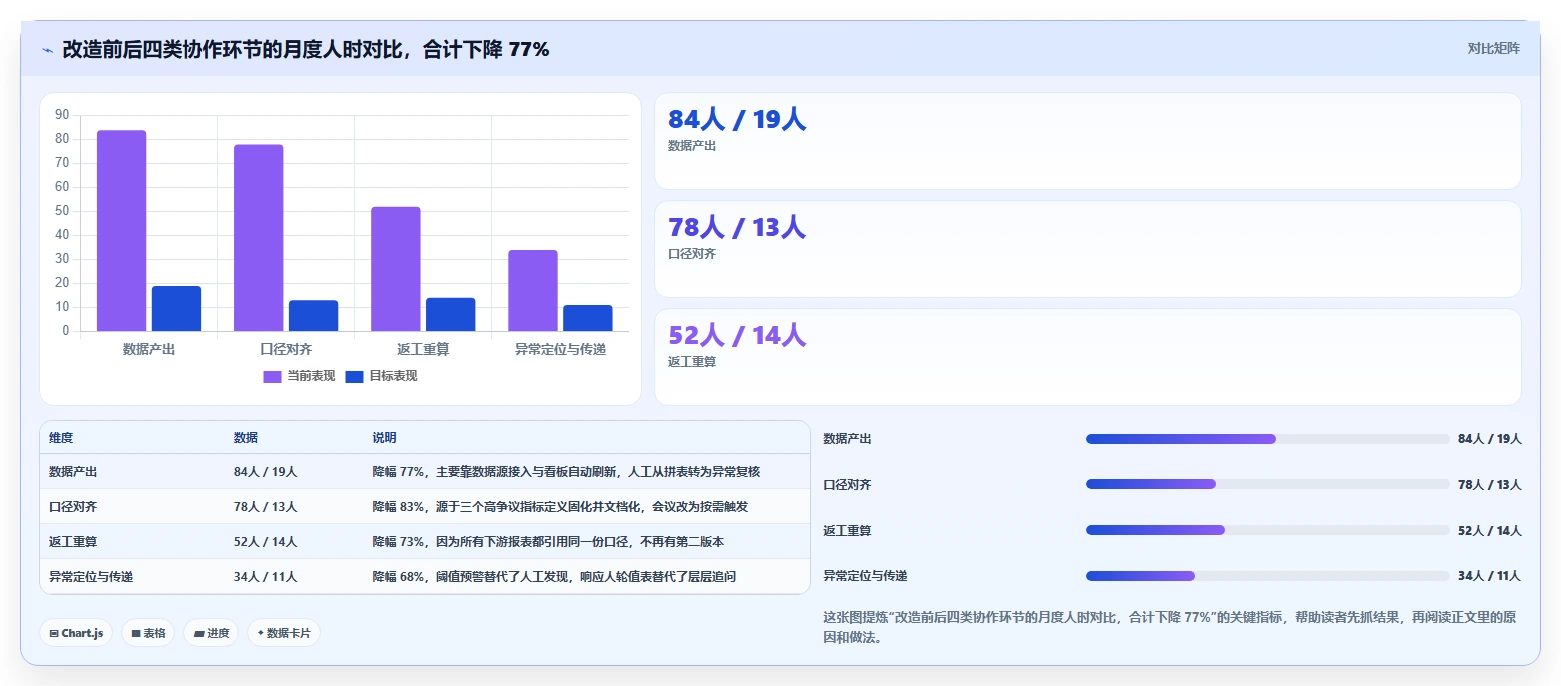Click the purple 当前表现 legend swatch

tap(272, 377)
